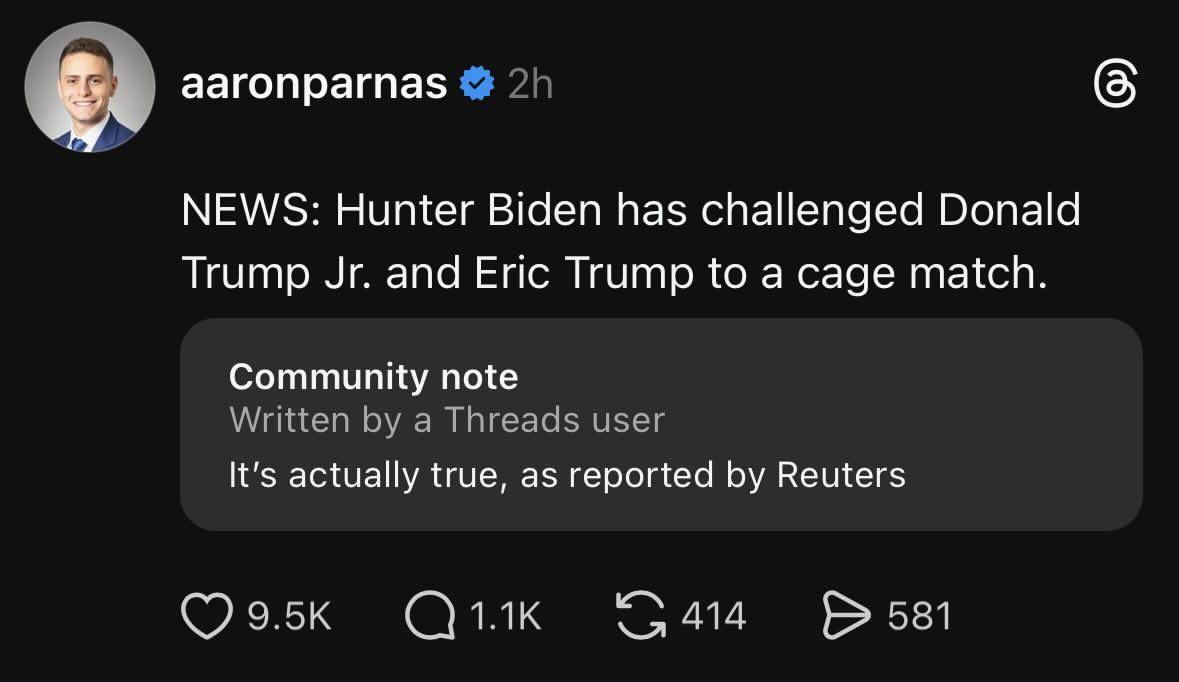Click the blue verified badge
Viewport: 1179px width, 682px height.
477,86
